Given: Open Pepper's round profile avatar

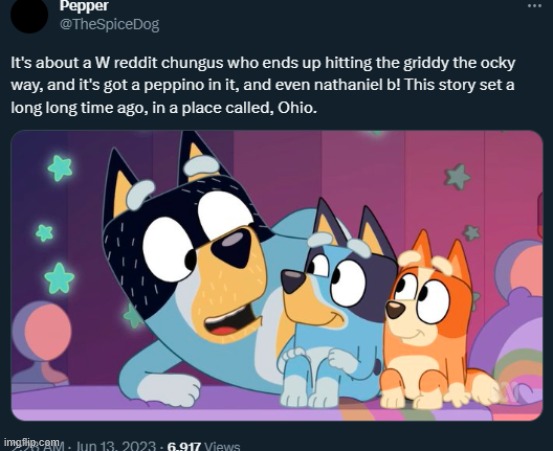Looking at the screenshot, I should pyautogui.click(x=29, y=16).
